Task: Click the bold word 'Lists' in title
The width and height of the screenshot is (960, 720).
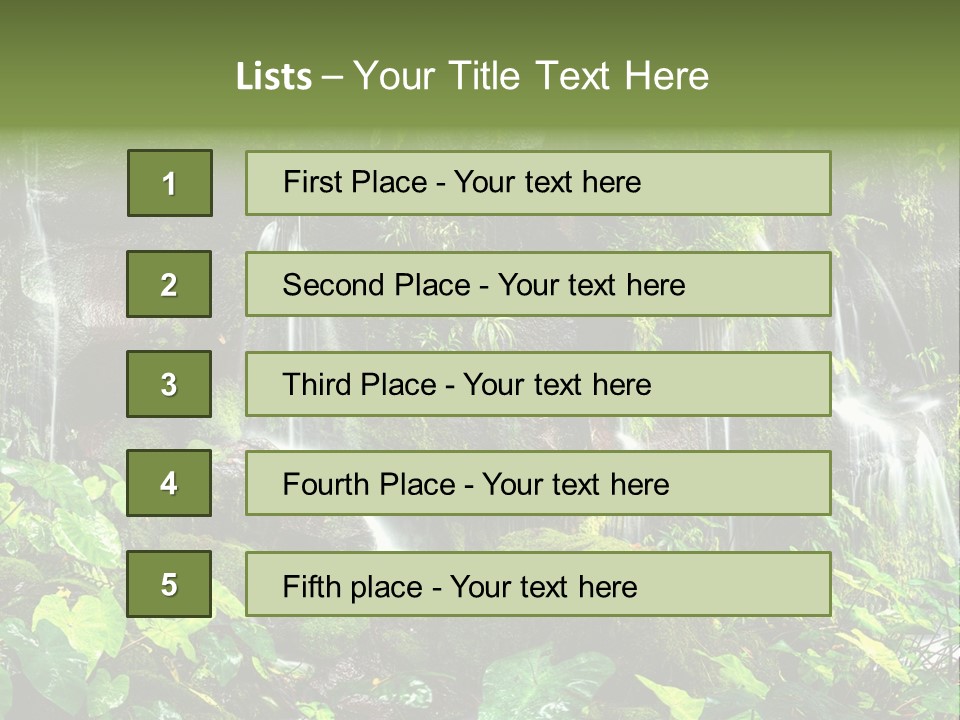Action: tap(274, 76)
